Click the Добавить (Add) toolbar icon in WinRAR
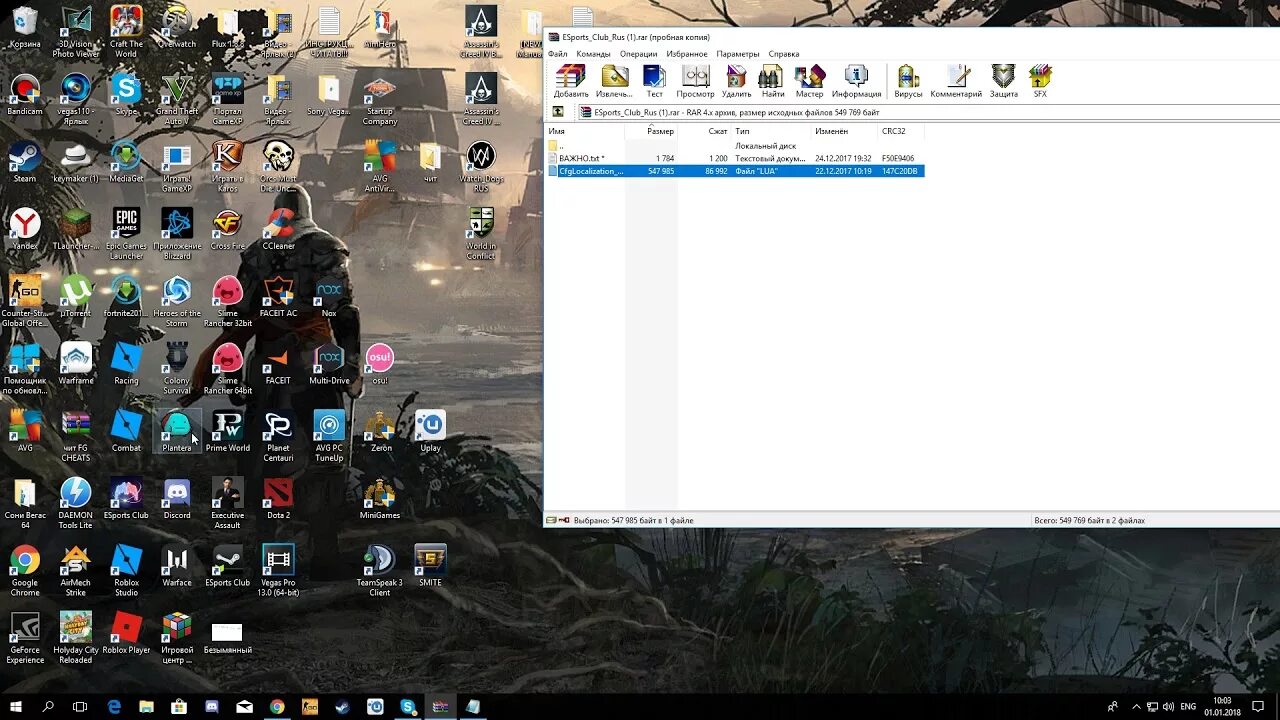The image size is (1280, 720). [570, 81]
